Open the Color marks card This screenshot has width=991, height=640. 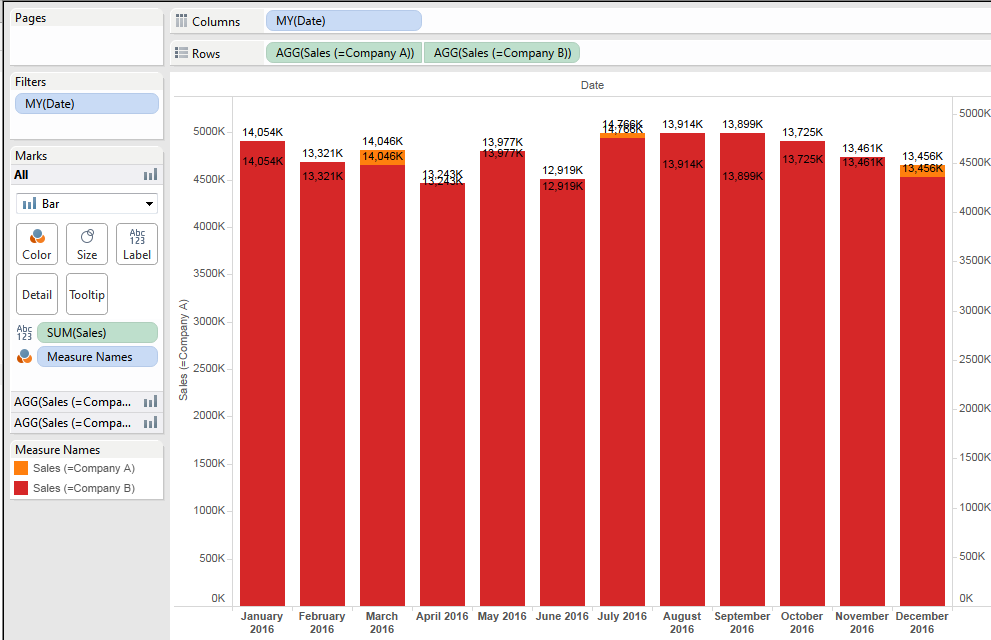(37, 244)
